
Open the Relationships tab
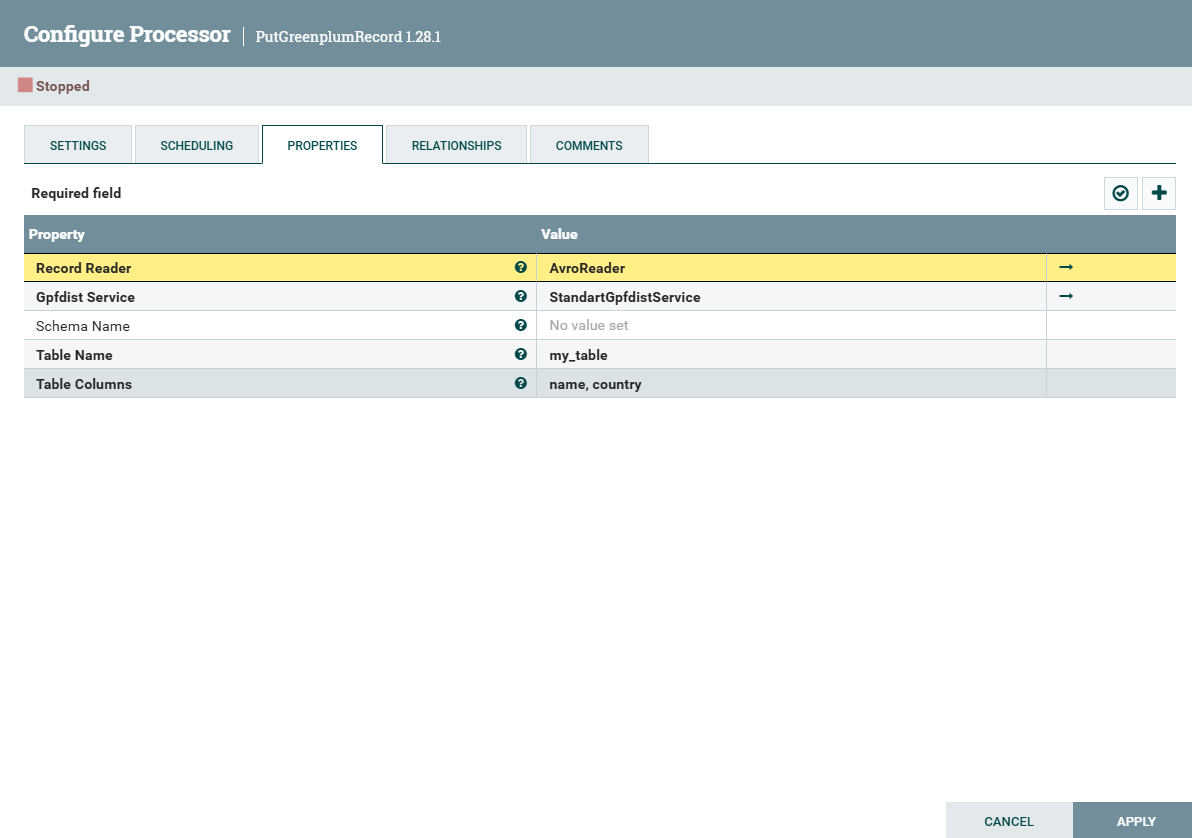[456, 145]
